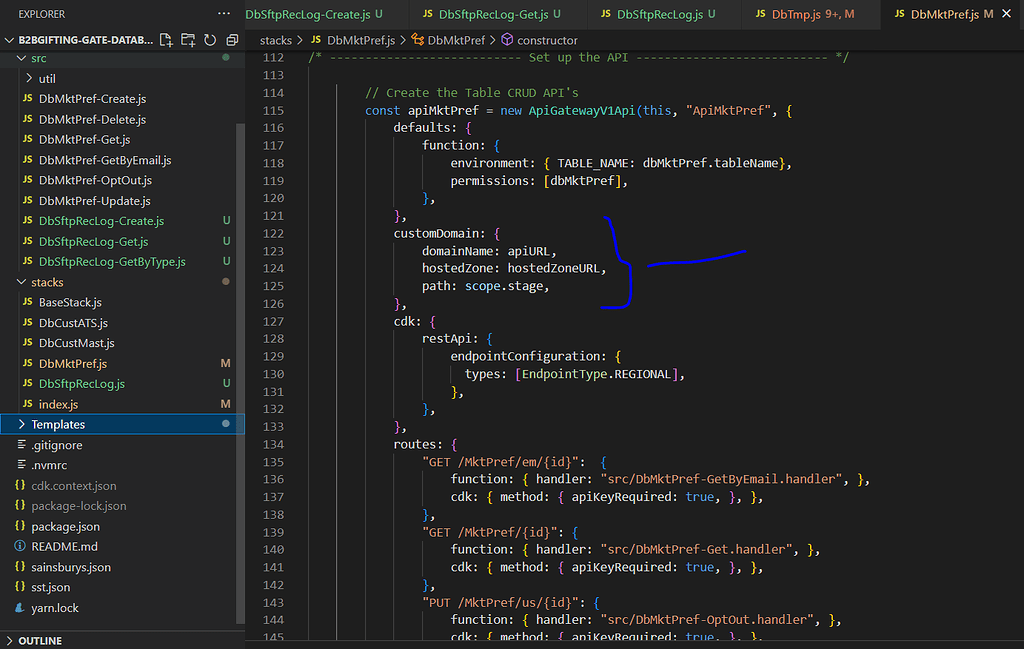Click the New File icon in Explorer
This screenshot has height=649, width=1024.
[167, 40]
